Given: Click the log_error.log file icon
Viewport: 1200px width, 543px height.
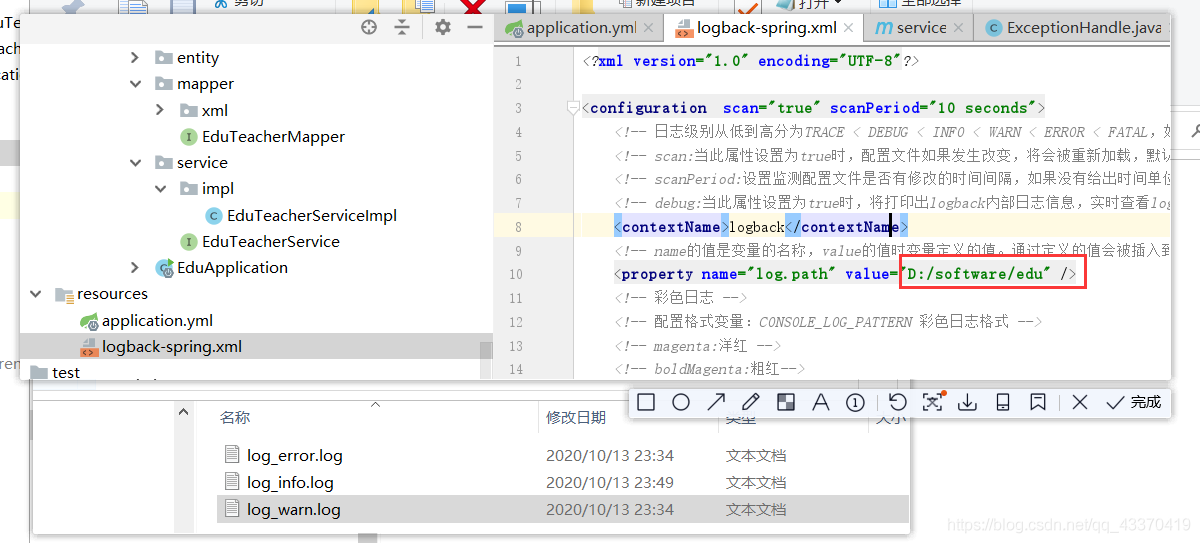Looking at the screenshot, I should [x=232, y=455].
